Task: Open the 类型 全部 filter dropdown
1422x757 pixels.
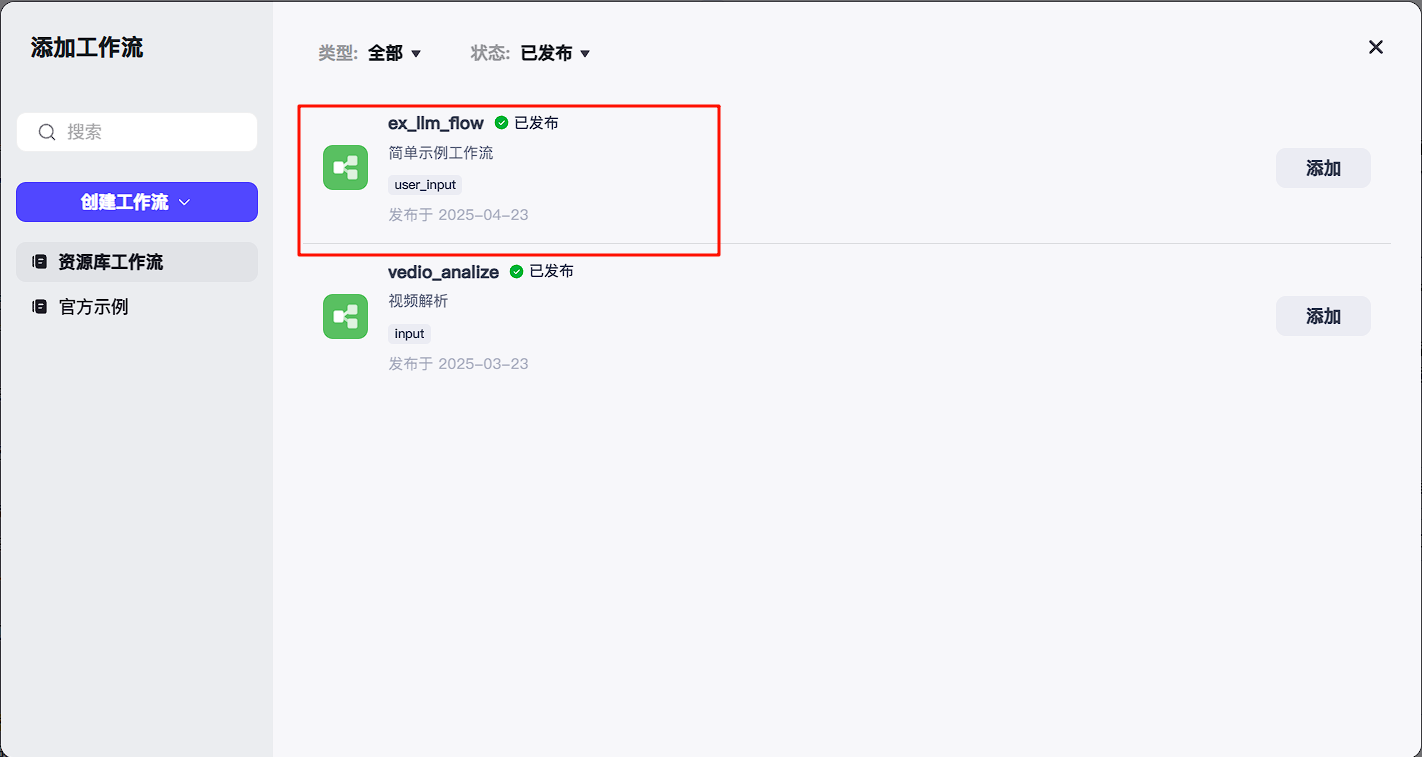Action: click(x=395, y=53)
